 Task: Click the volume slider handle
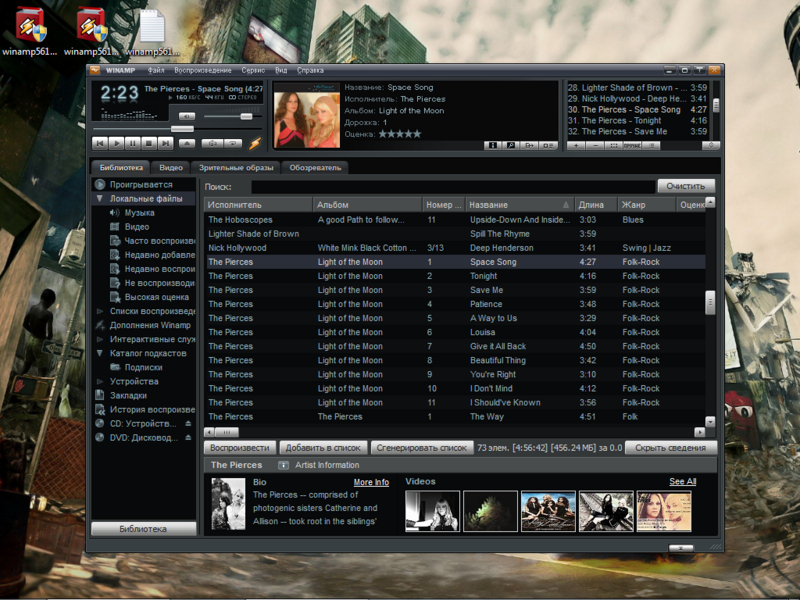[246, 116]
